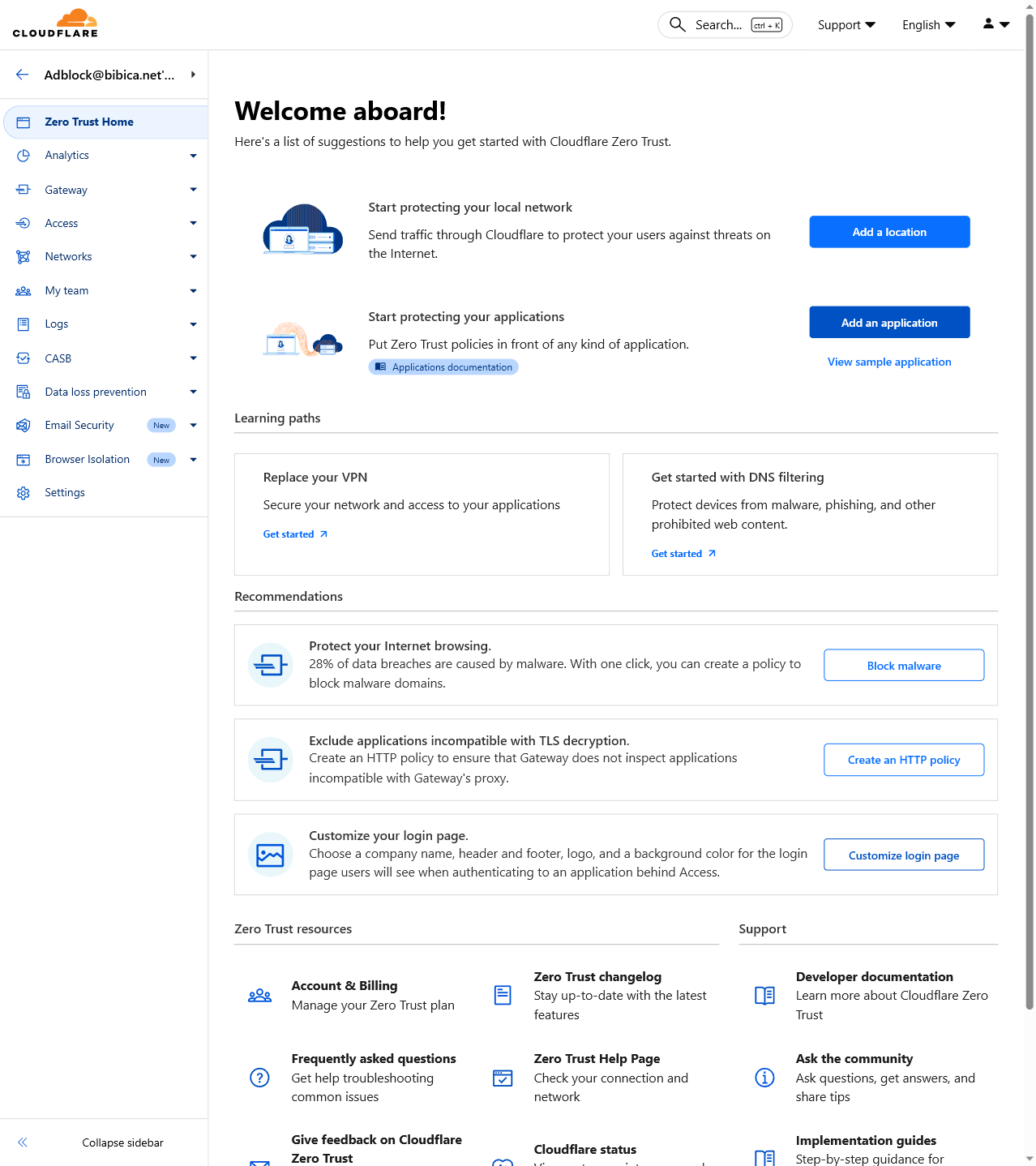Click the Account & Billing people icon

pyautogui.click(x=259, y=996)
